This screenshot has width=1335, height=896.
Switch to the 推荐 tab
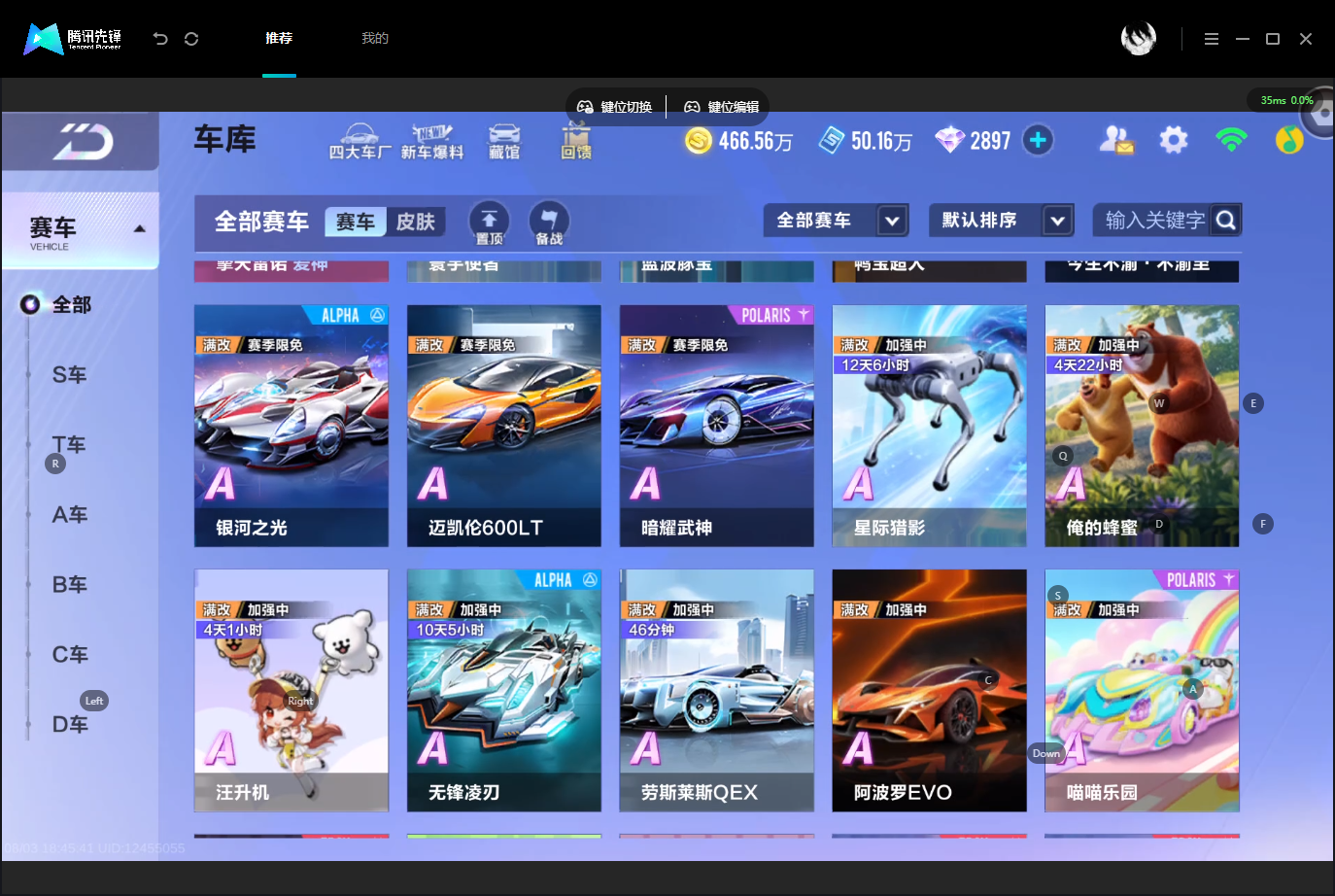pos(279,39)
